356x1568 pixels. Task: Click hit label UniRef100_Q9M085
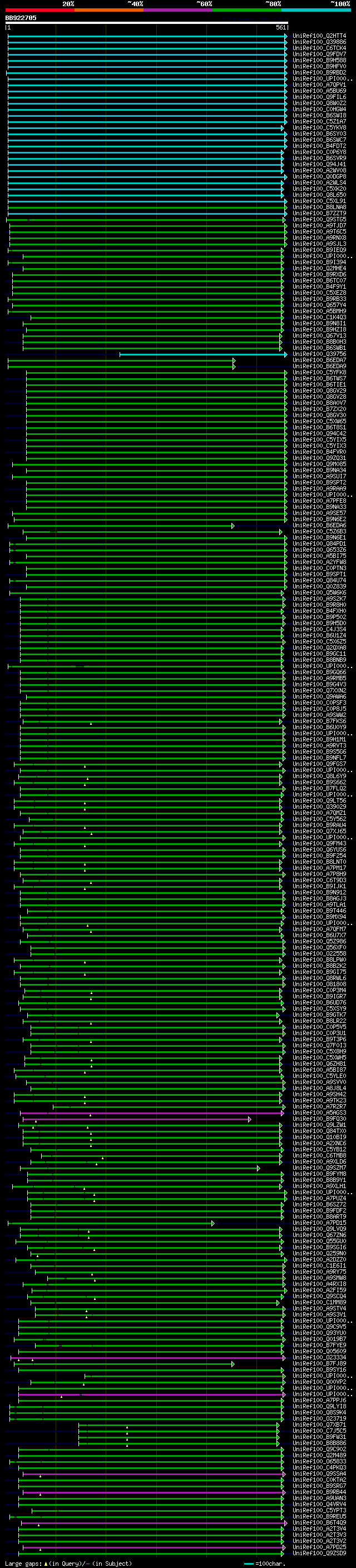pyautogui.click(x=319, y=464)
